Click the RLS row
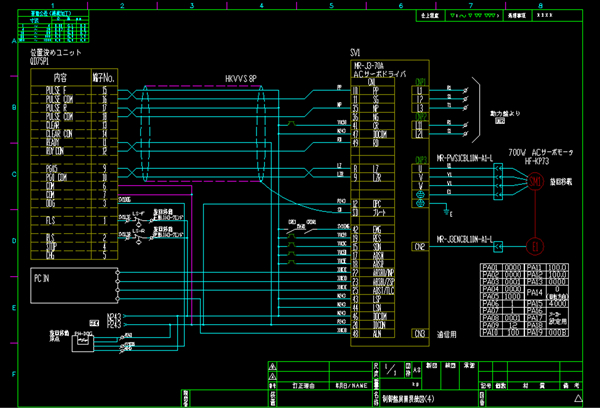The width and height of the screenshot is (600, 408). [x=74, y=238]
